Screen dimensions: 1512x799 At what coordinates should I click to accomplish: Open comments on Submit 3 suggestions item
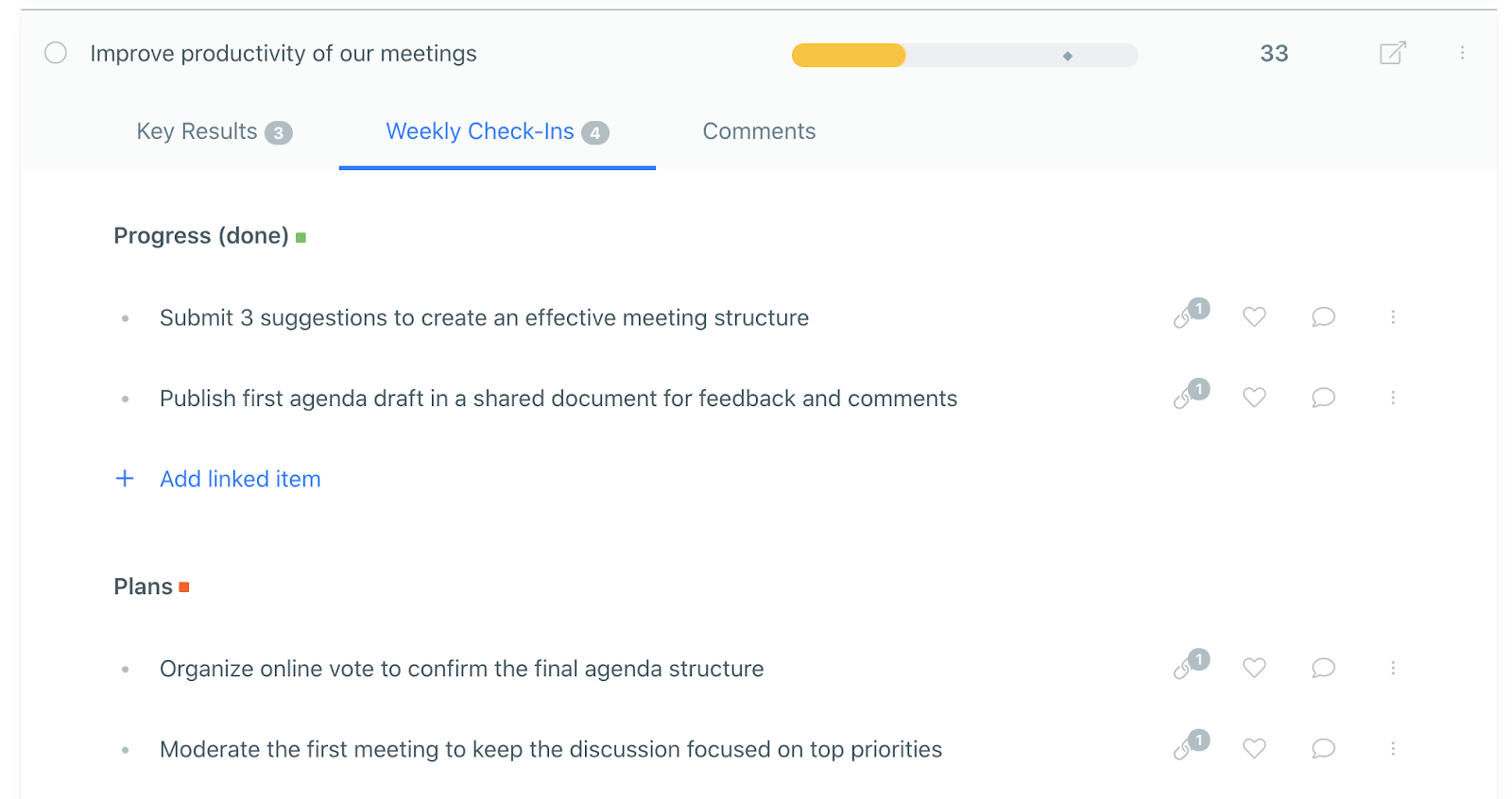1323,316
